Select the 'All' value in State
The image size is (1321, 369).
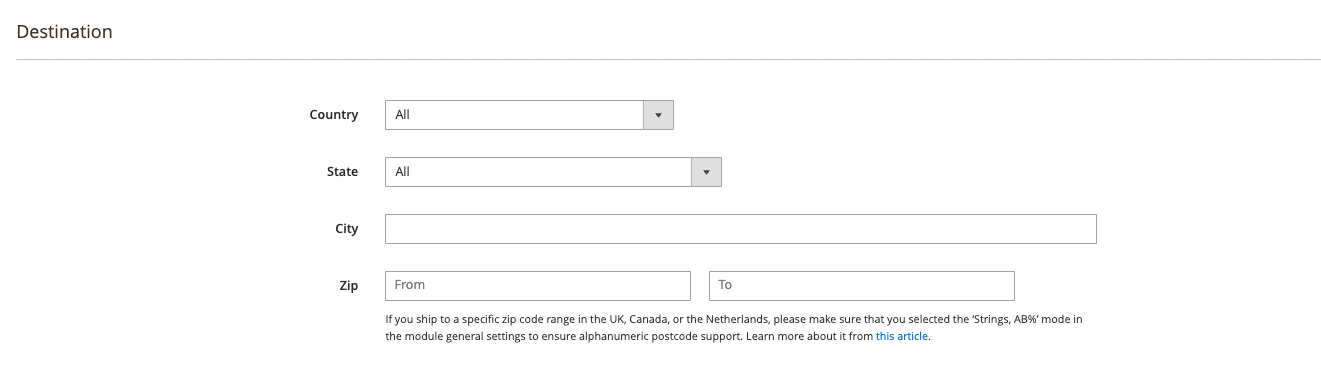[x=403, y=172]
